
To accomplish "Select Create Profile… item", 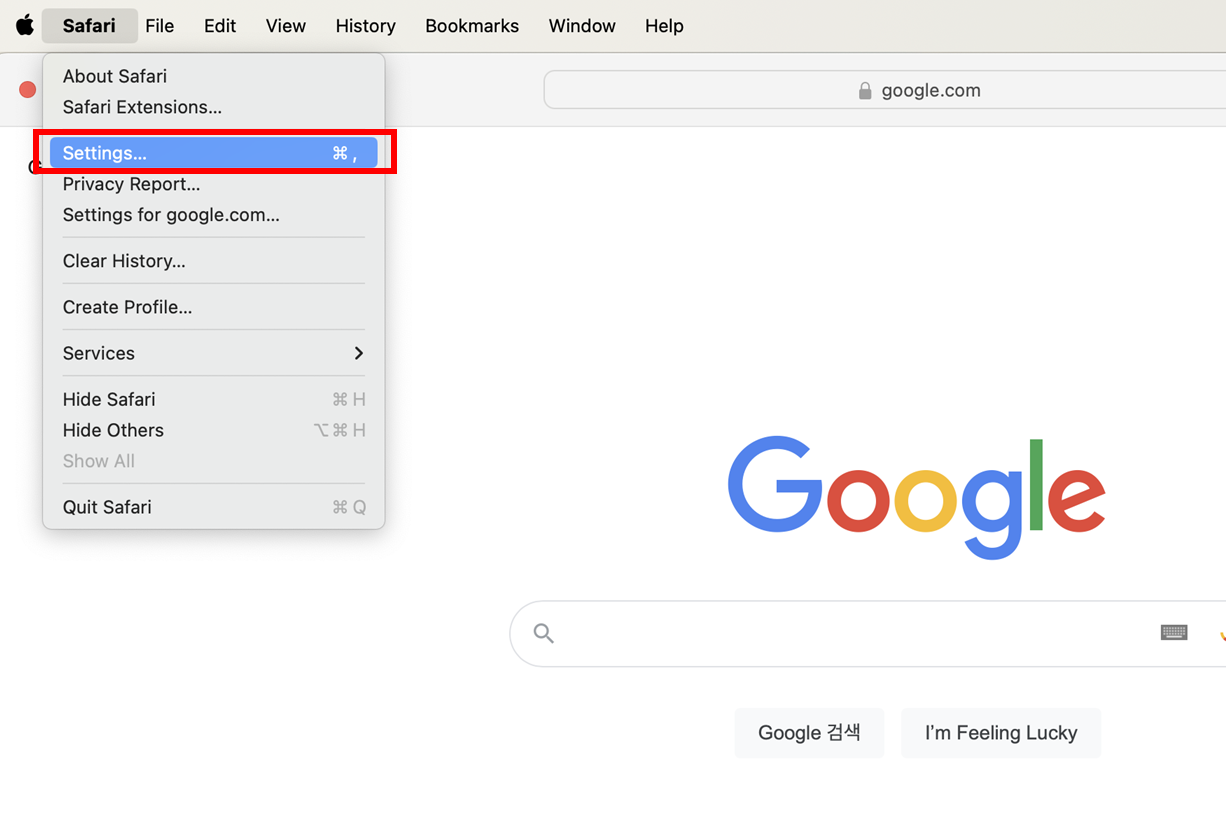I will coord(213,307).
